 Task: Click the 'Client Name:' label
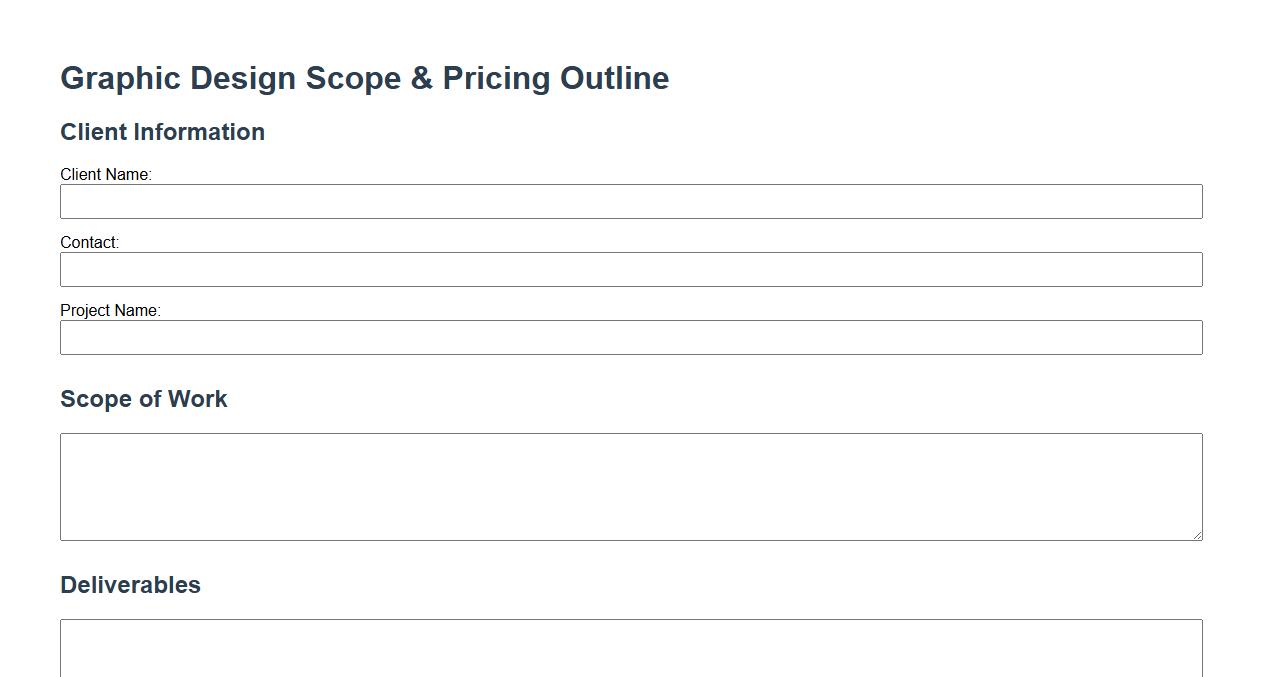pyautogui.click(x=105, y=174)
